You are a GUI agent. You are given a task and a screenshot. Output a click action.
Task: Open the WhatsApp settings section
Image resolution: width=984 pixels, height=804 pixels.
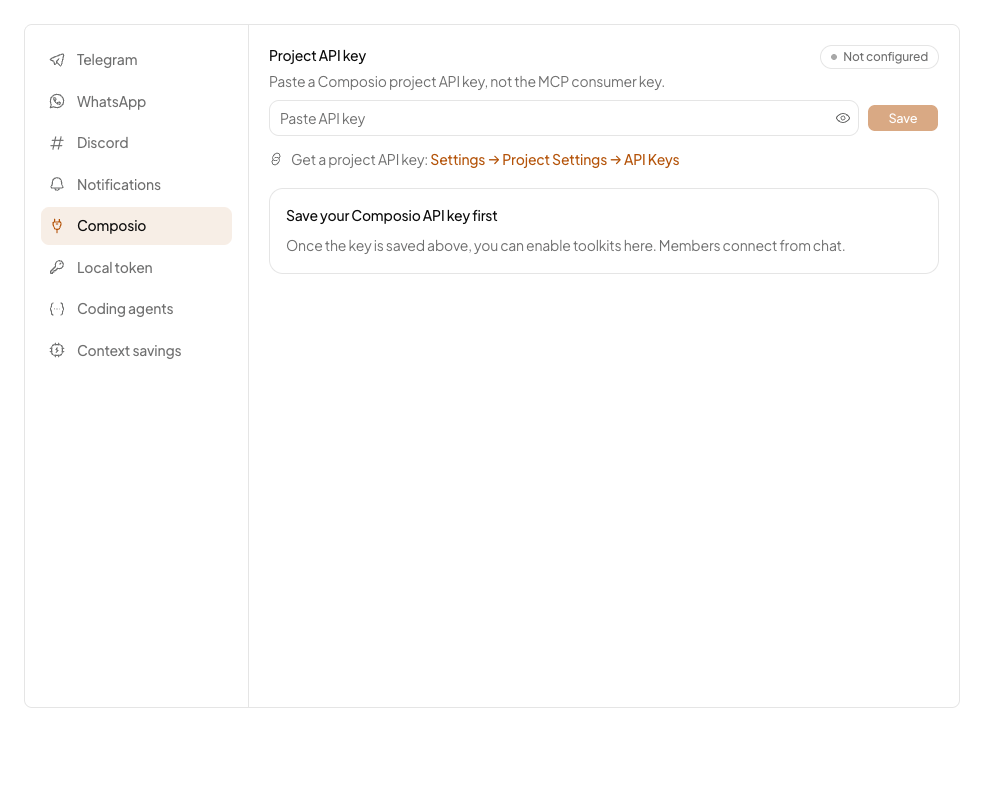point(136,101)
